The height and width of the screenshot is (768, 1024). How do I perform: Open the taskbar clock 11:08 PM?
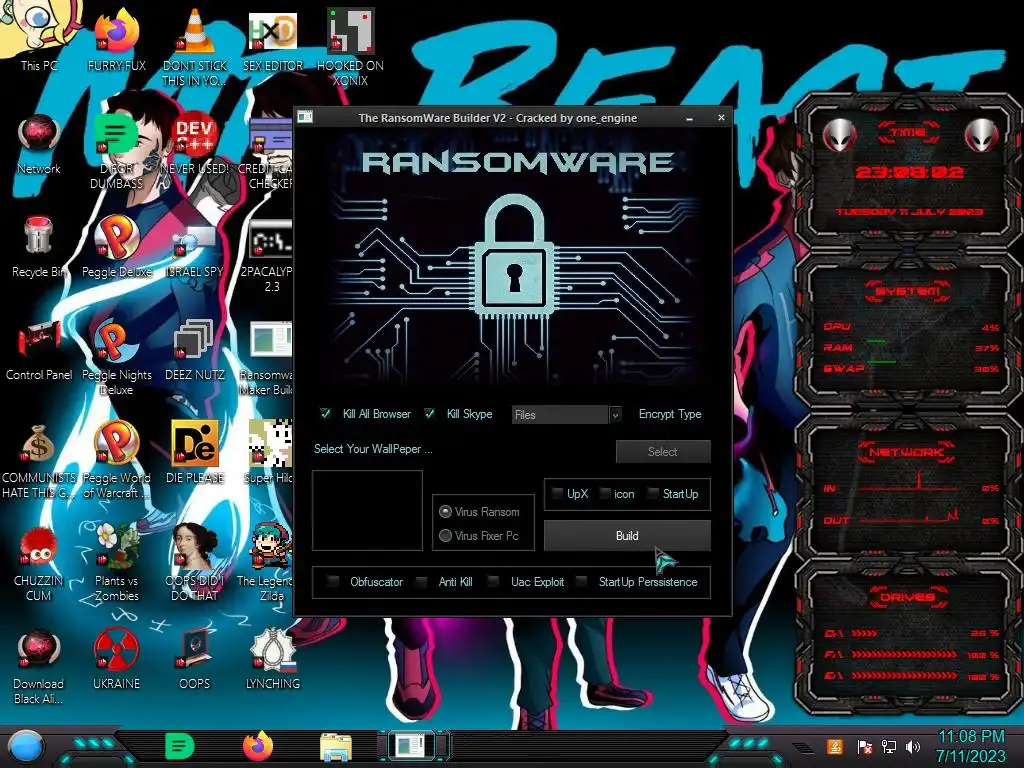[970, 746]
